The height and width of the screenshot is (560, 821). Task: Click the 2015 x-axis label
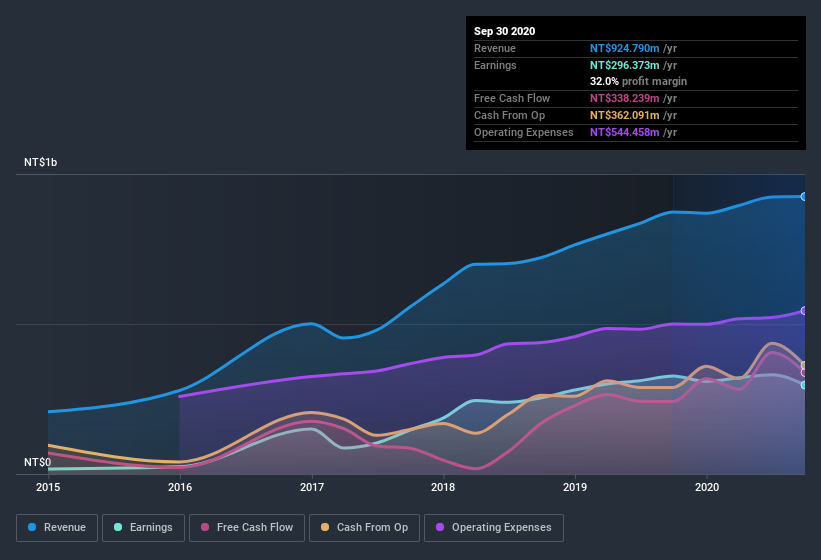[48, 487]
